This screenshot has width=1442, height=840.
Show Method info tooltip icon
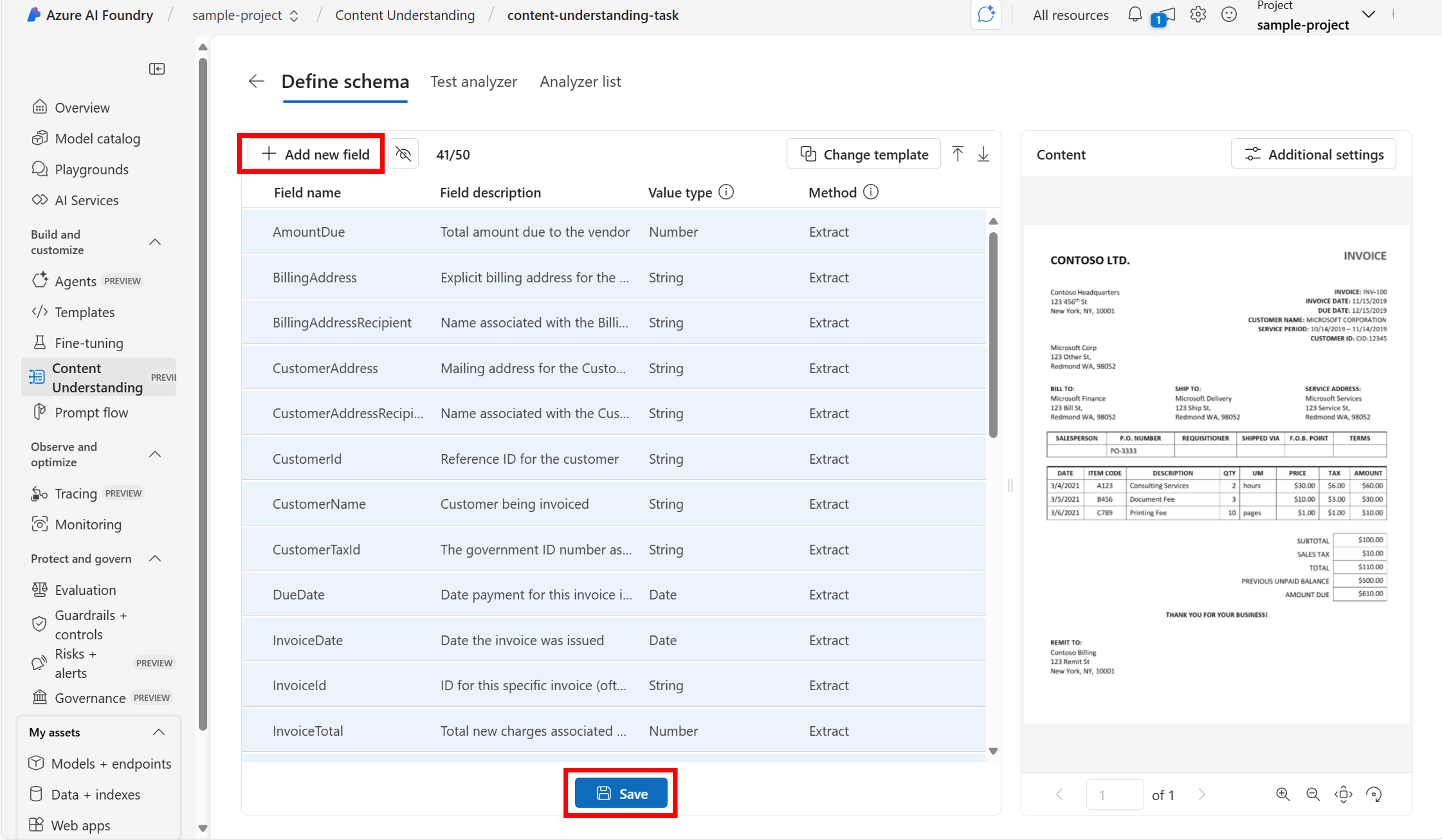[x=870, y=192]
